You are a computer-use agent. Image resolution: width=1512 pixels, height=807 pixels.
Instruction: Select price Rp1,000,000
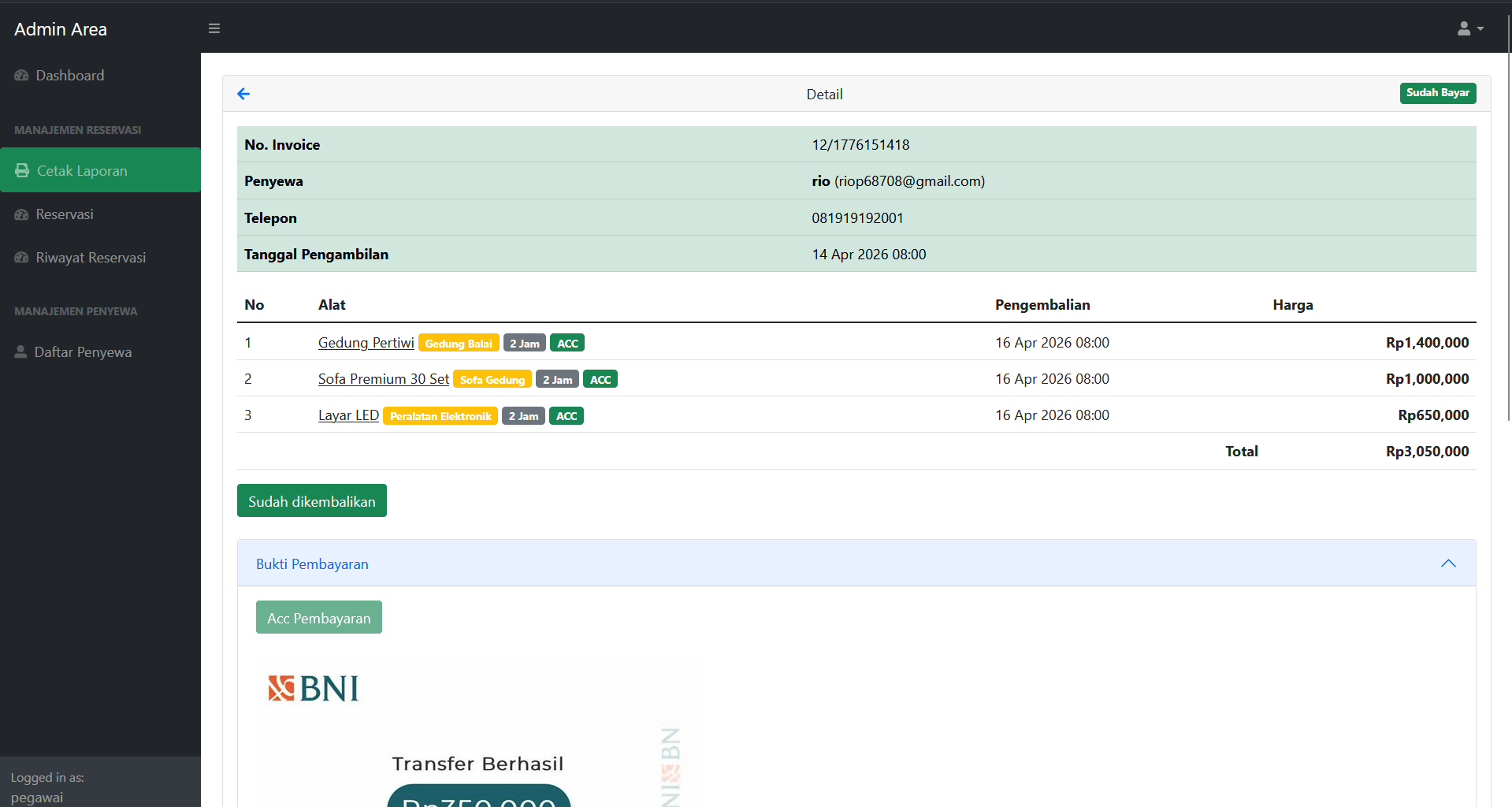(x=1427, y=379)
